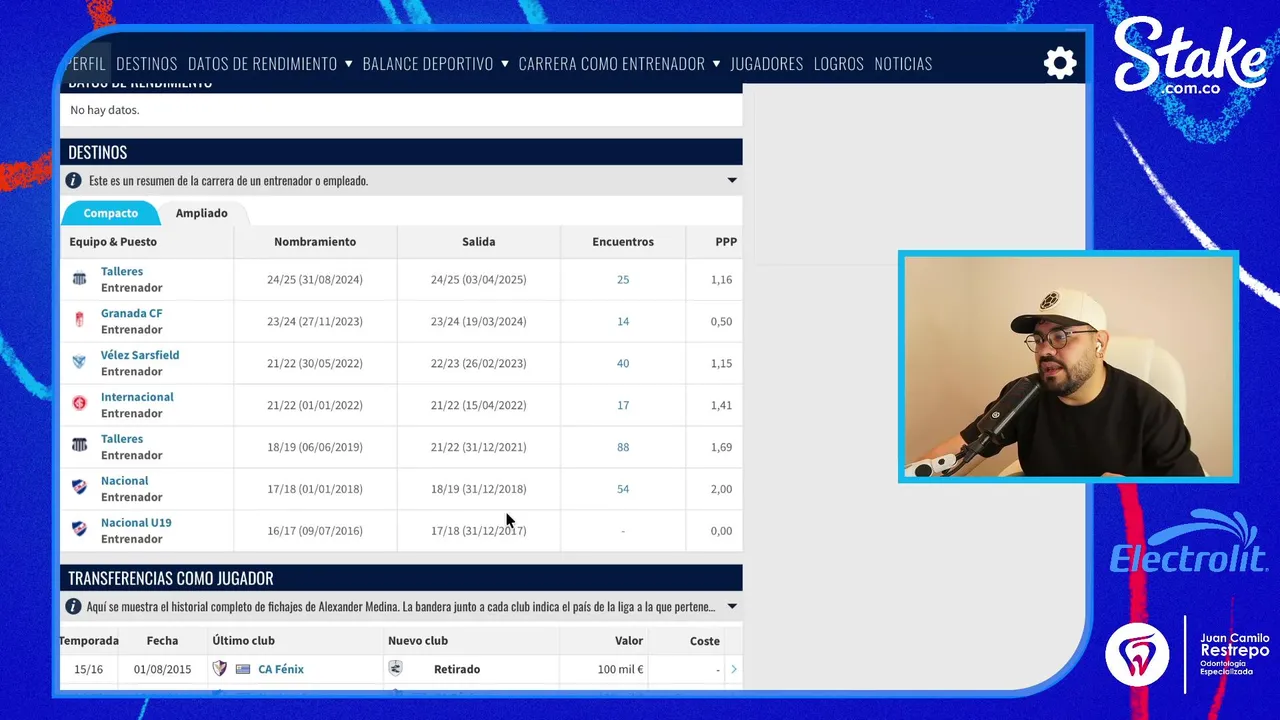Click the Stake.com.co logo
Screen dimensions: 1280x720
pyautogui.click(x=1190, y=58)
